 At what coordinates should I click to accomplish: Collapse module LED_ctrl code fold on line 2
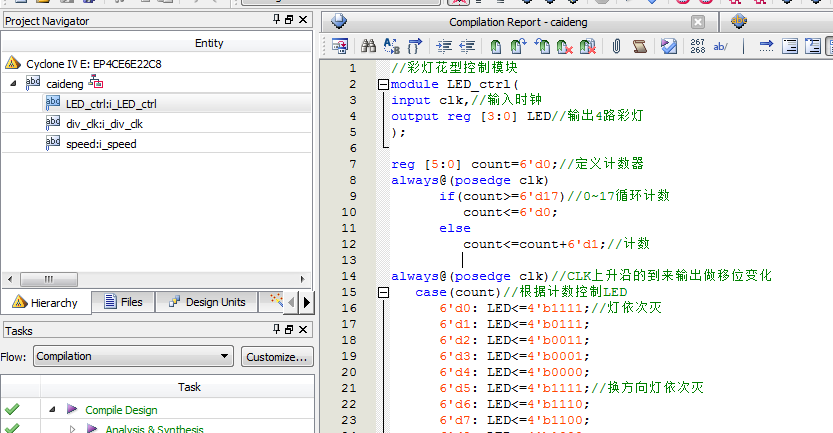382,85
